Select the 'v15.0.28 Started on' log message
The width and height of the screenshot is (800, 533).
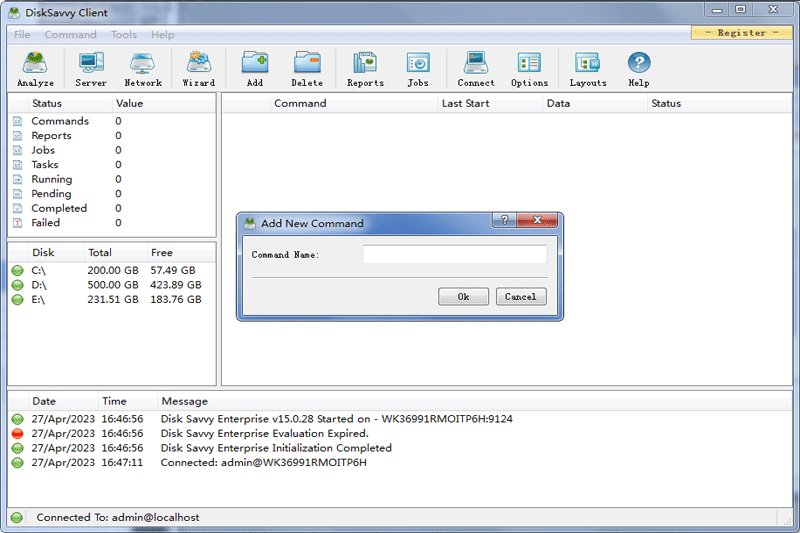[x=336, y=419]
